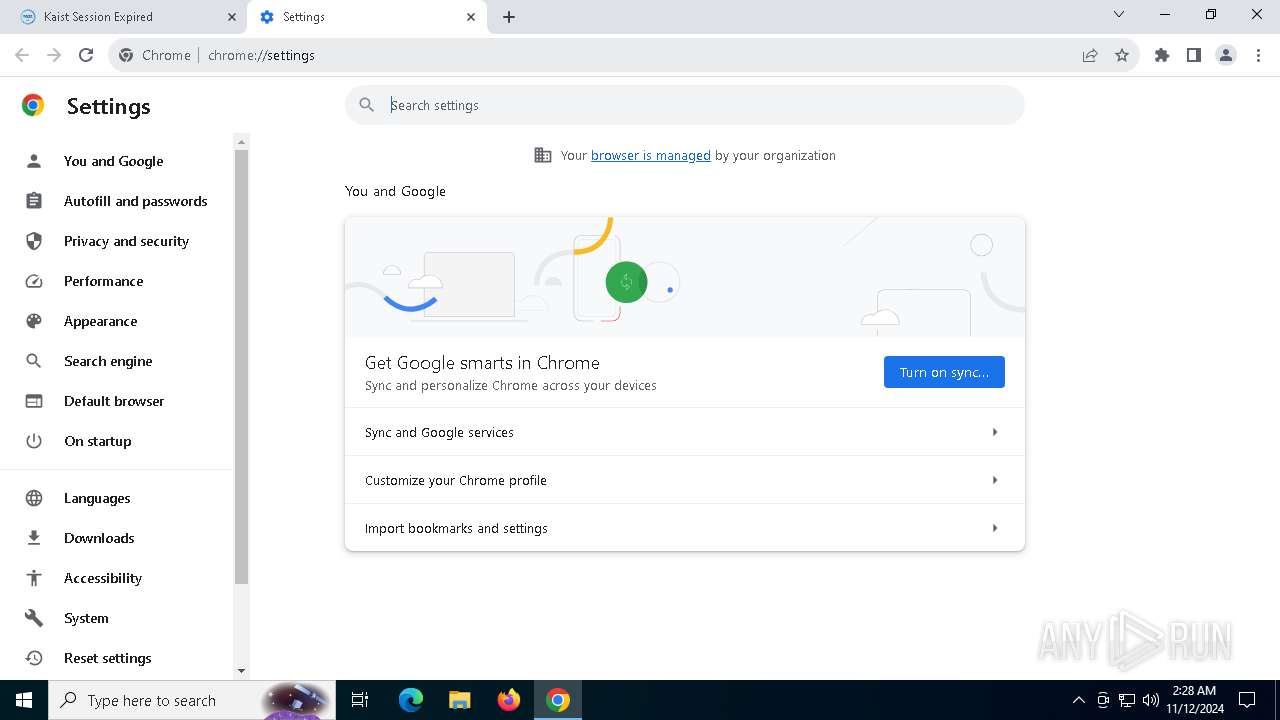Screen dimensions: 1280x720
Task: Open the tab search dropdown chevron
Action: [x=1119, y=15]
